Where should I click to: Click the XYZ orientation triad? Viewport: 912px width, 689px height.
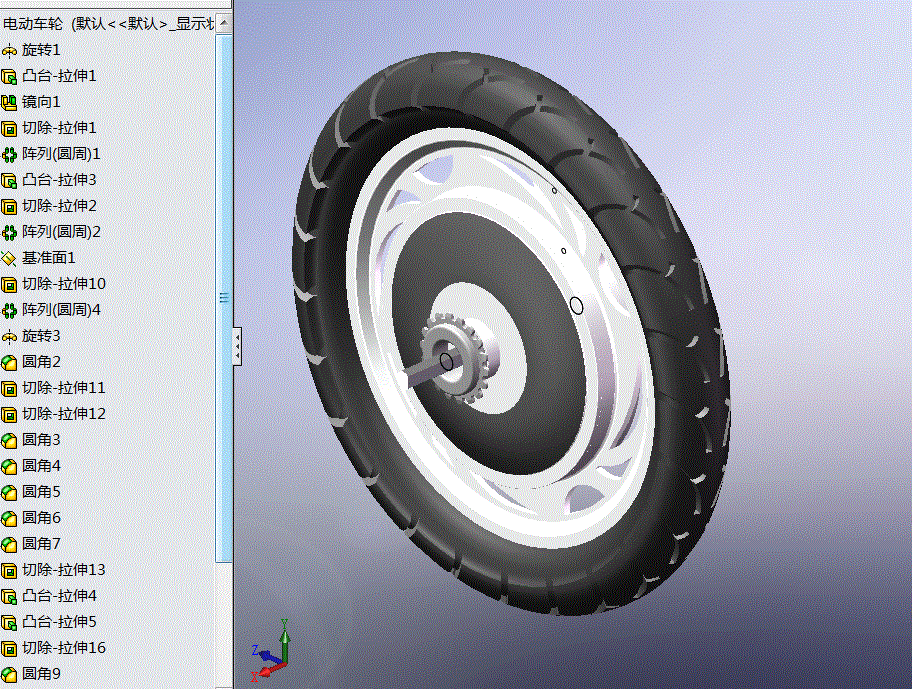[271, 651]
